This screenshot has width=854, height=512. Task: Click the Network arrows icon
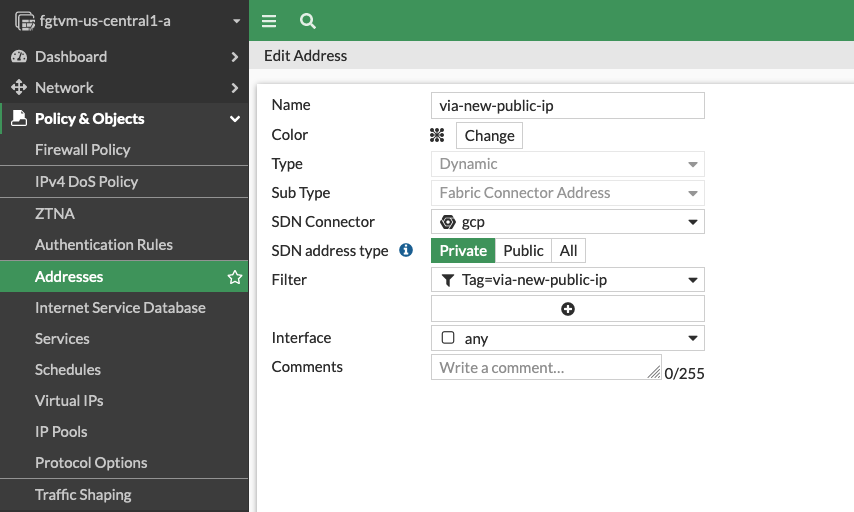(x=19, y=87)
